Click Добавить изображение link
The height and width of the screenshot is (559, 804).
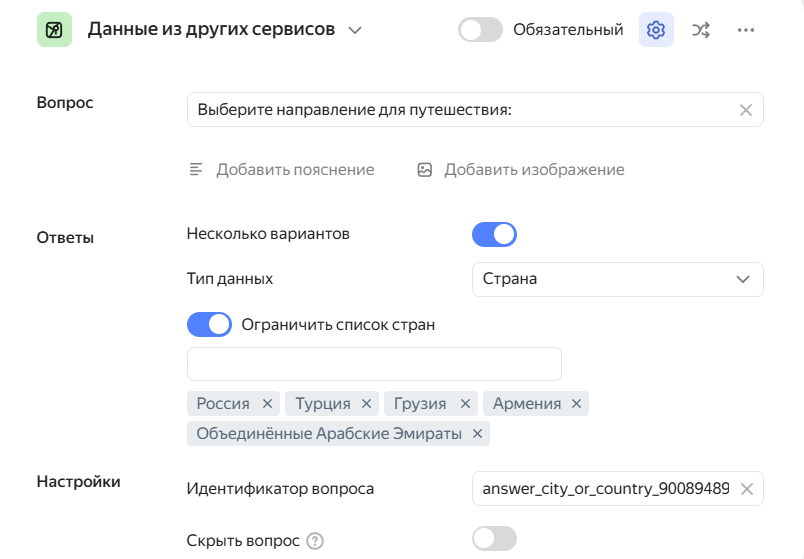pos(521,170)
